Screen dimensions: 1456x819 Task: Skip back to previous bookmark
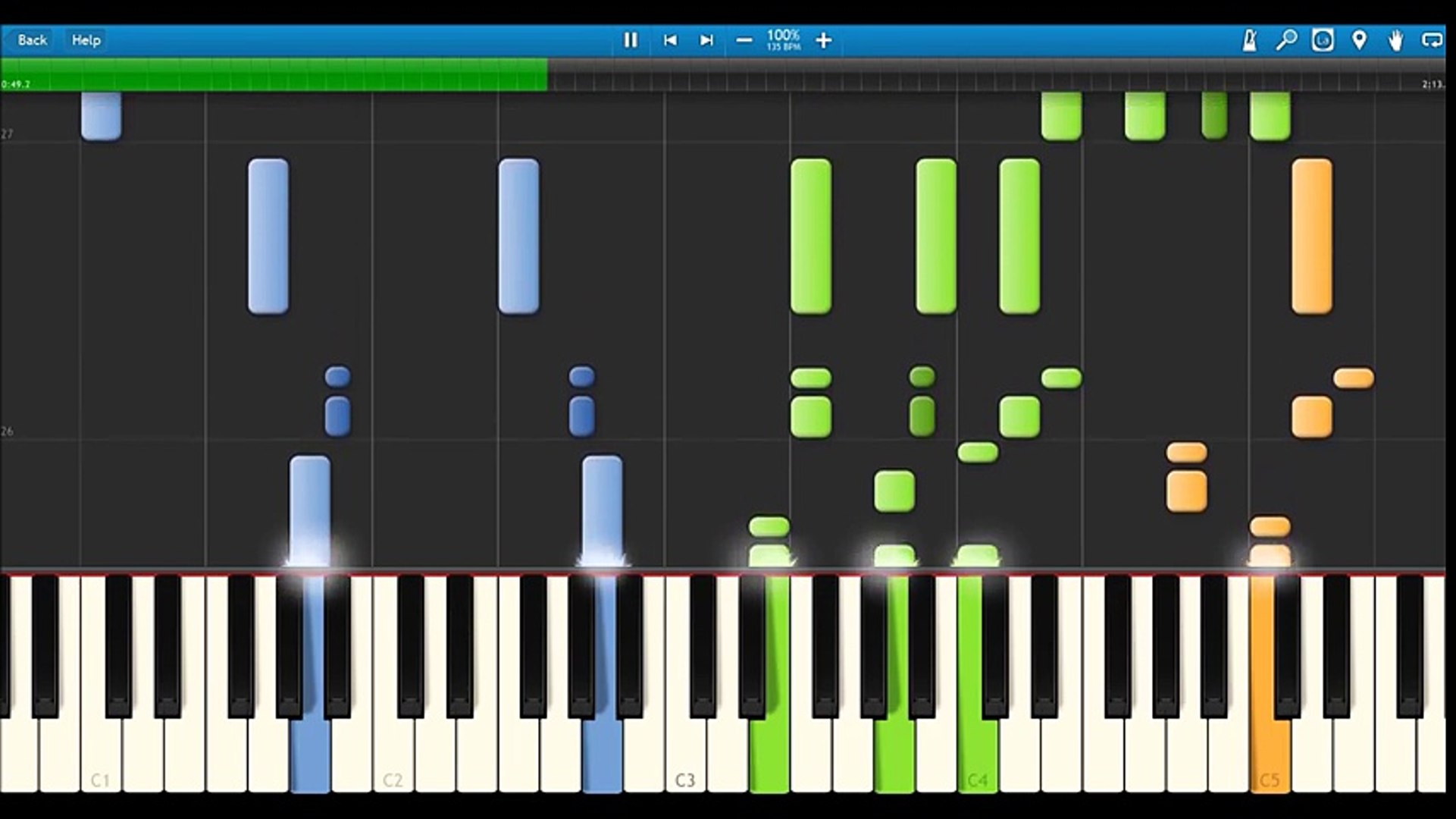669,40
